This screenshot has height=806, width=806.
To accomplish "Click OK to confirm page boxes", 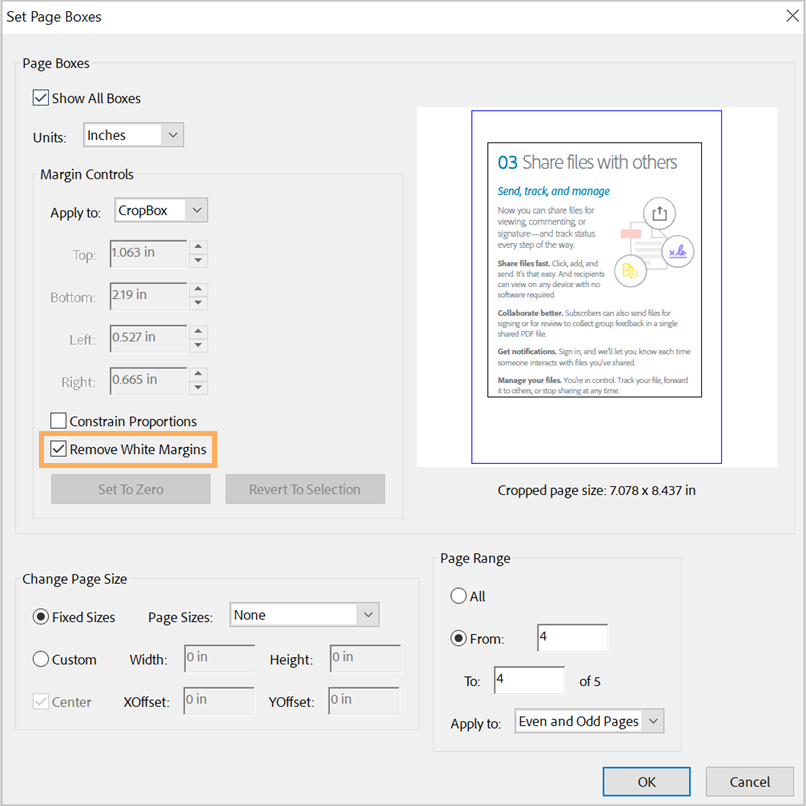I will coord(646,782).
